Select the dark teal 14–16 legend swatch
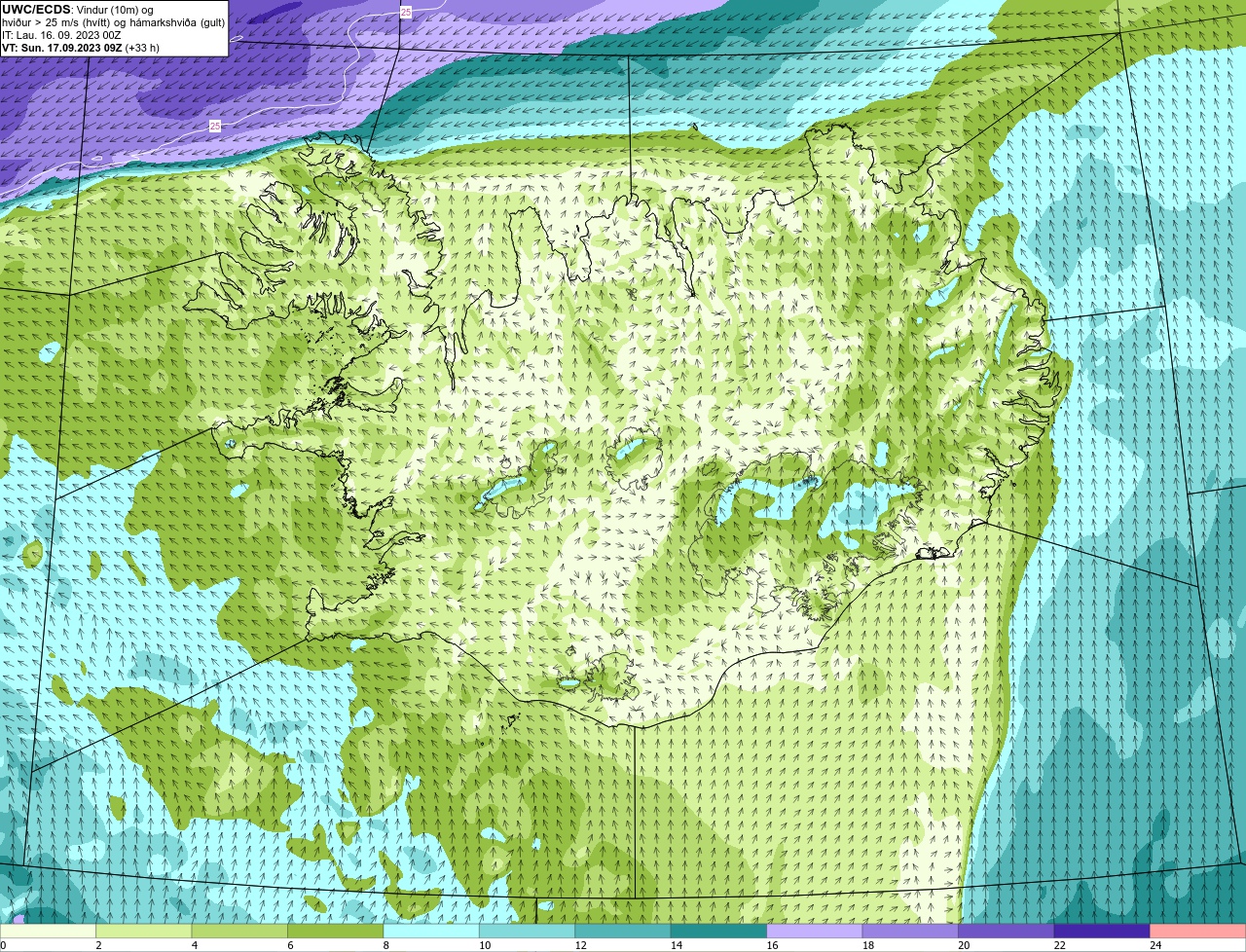This screenshot has width=1246, height=952. tap(719, 931)
